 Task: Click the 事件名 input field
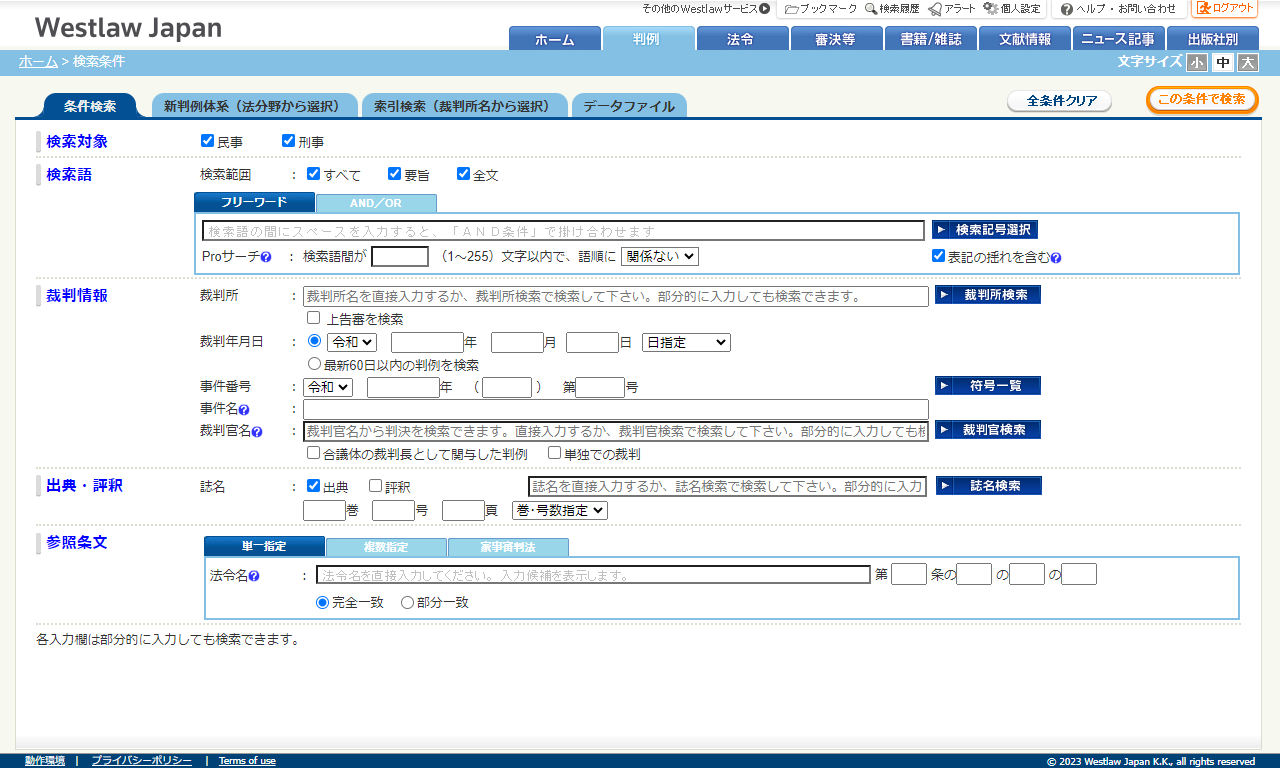tap(616, 409)
